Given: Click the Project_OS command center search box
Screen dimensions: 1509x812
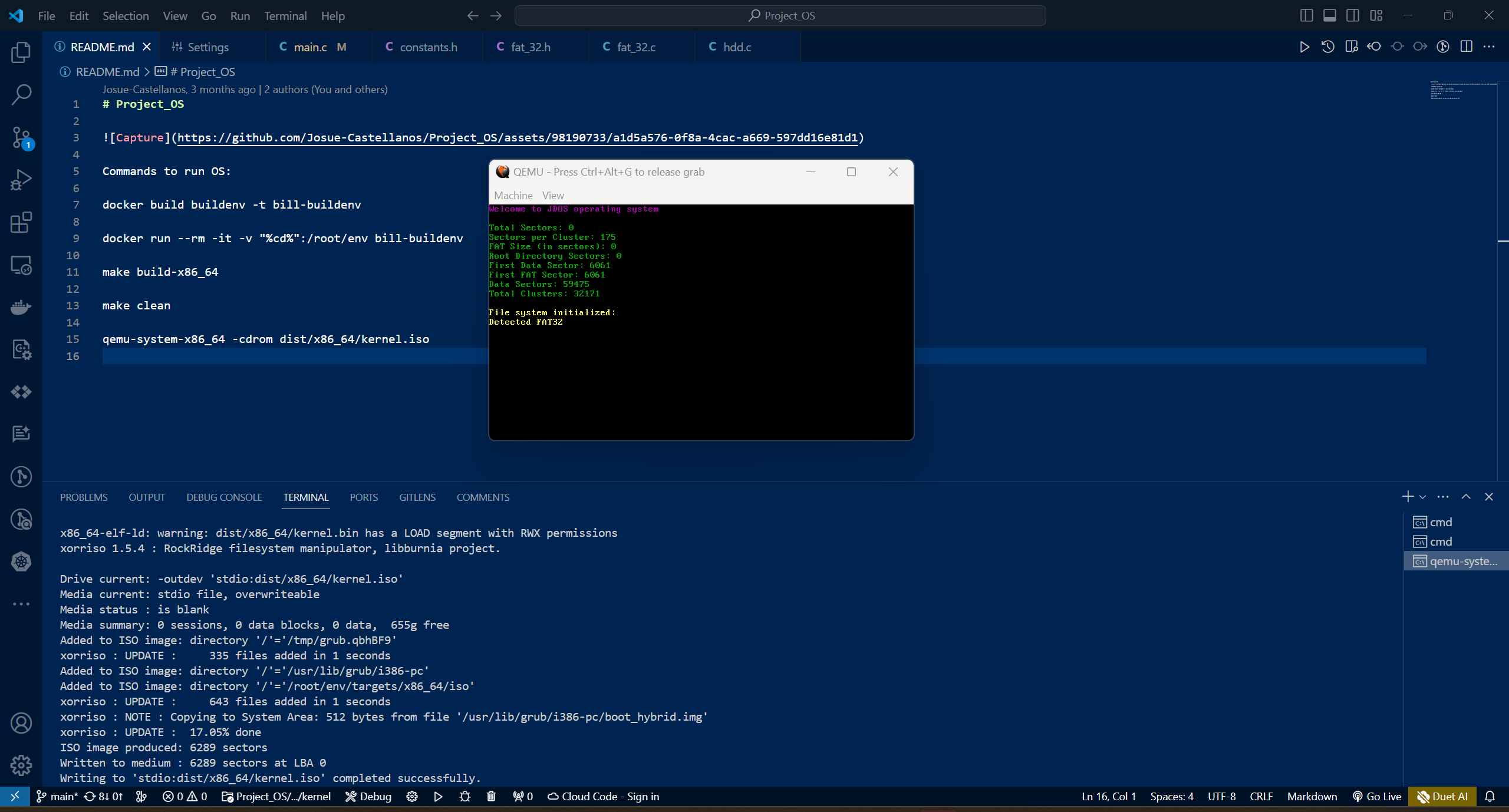Looking at the screenshot, I should point(780,16).
